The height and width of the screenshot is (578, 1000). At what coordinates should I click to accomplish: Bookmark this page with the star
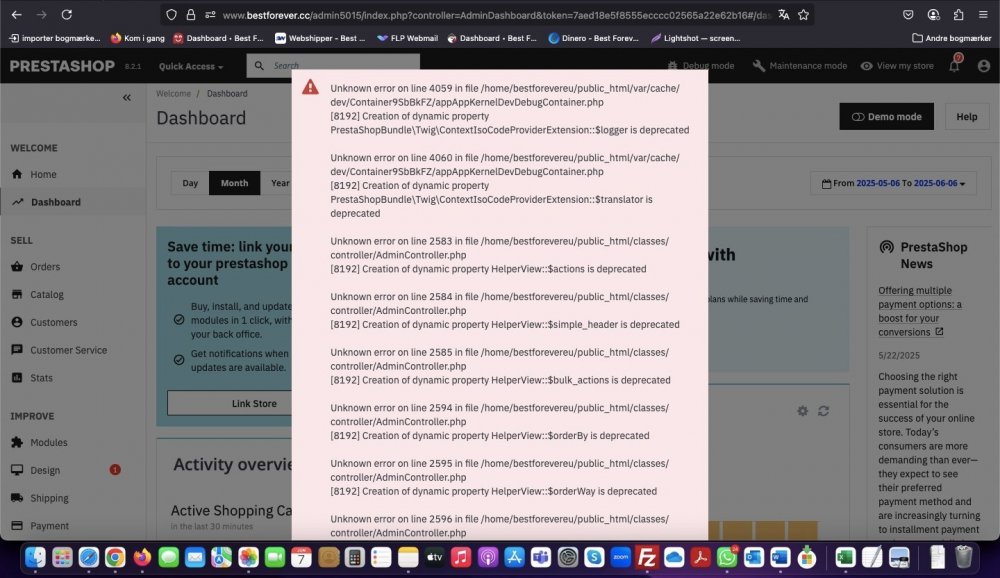click(x=804, y=15)
